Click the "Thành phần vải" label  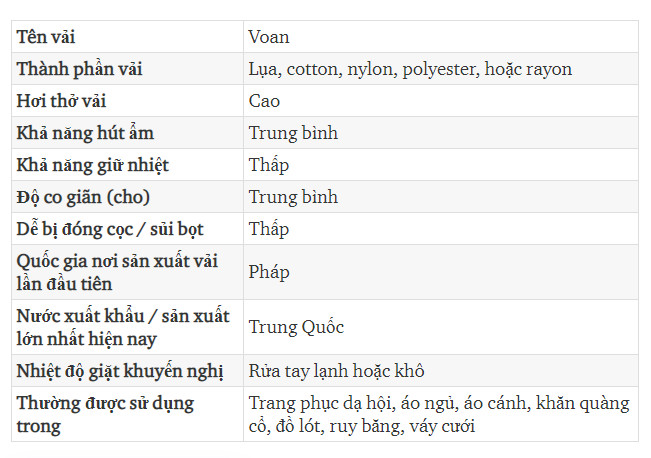[x=79, y=69]
